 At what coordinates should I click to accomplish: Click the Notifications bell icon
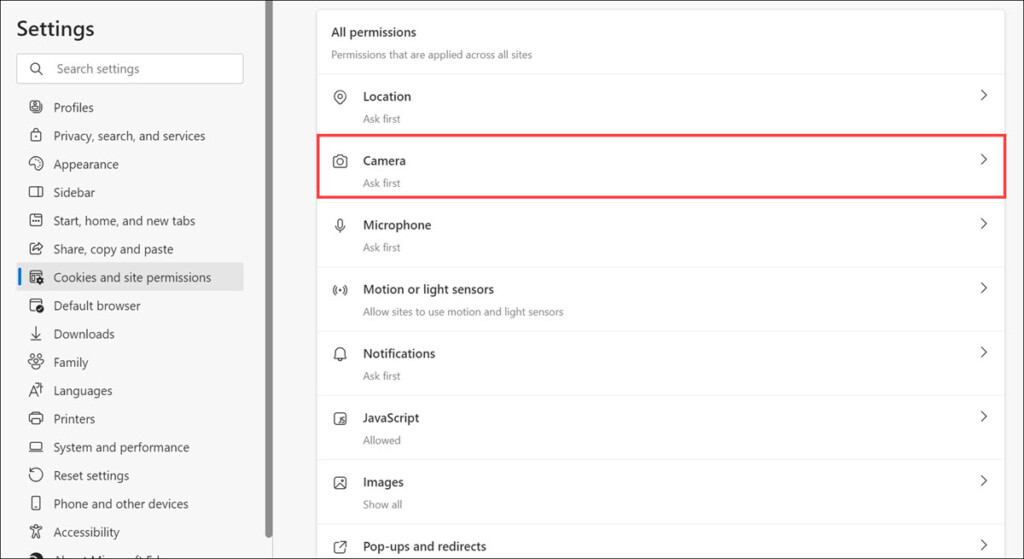tap(340, 354)
